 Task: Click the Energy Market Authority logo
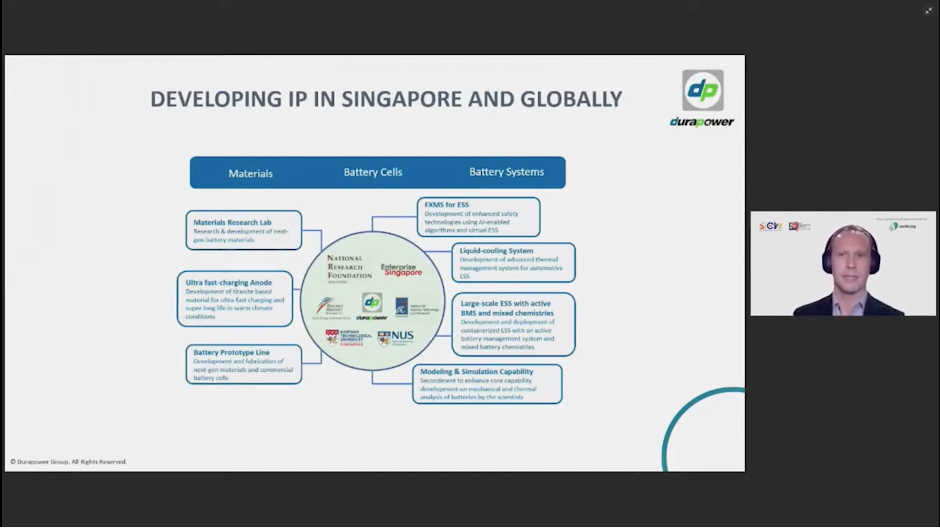(326, 306)
